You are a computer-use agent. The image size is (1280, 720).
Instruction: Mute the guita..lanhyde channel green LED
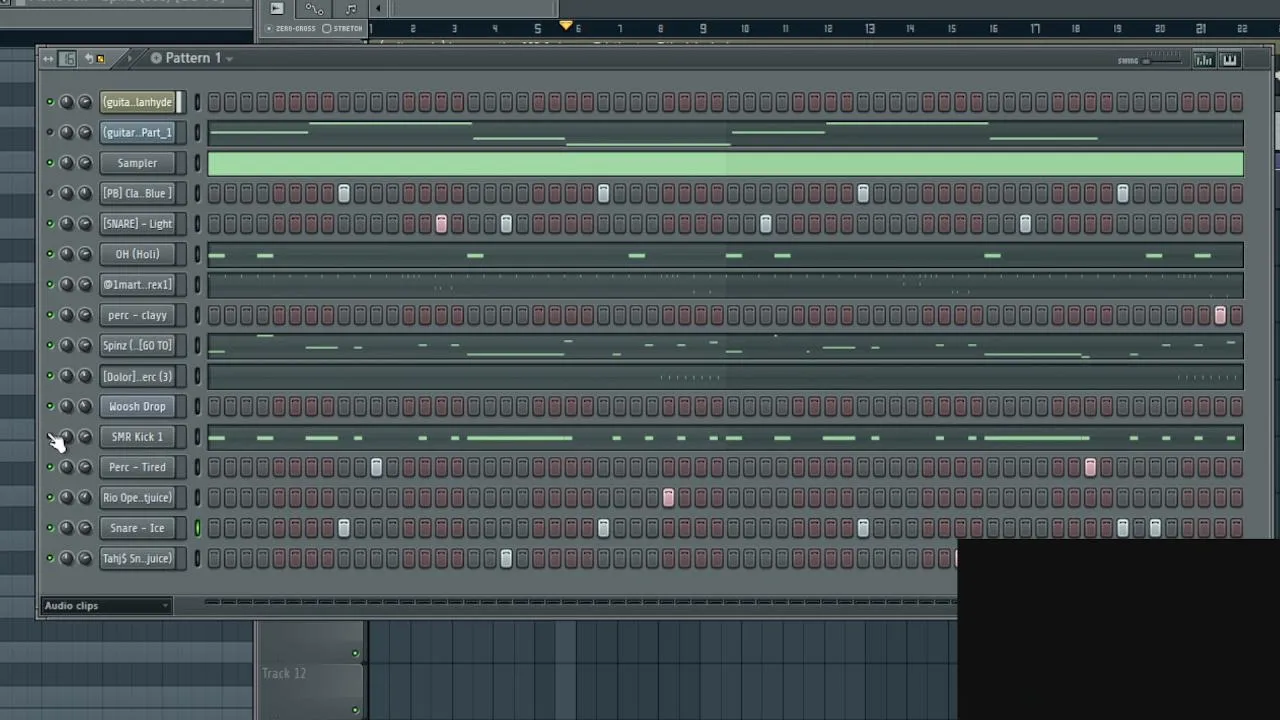(49, 102)
